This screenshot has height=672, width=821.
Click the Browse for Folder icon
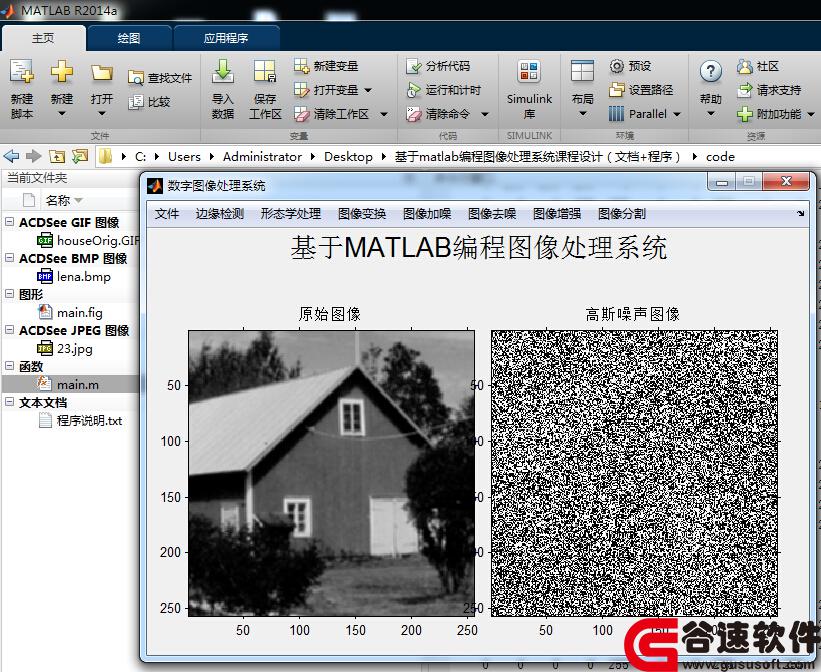pyautogui.click(x=80, y=156)
